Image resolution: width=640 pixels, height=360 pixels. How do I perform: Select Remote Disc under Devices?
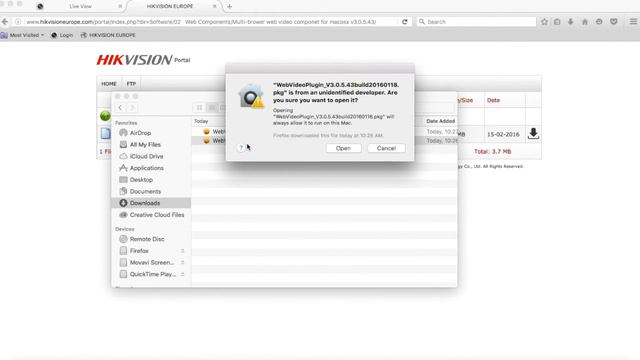[x=147, y=239]
